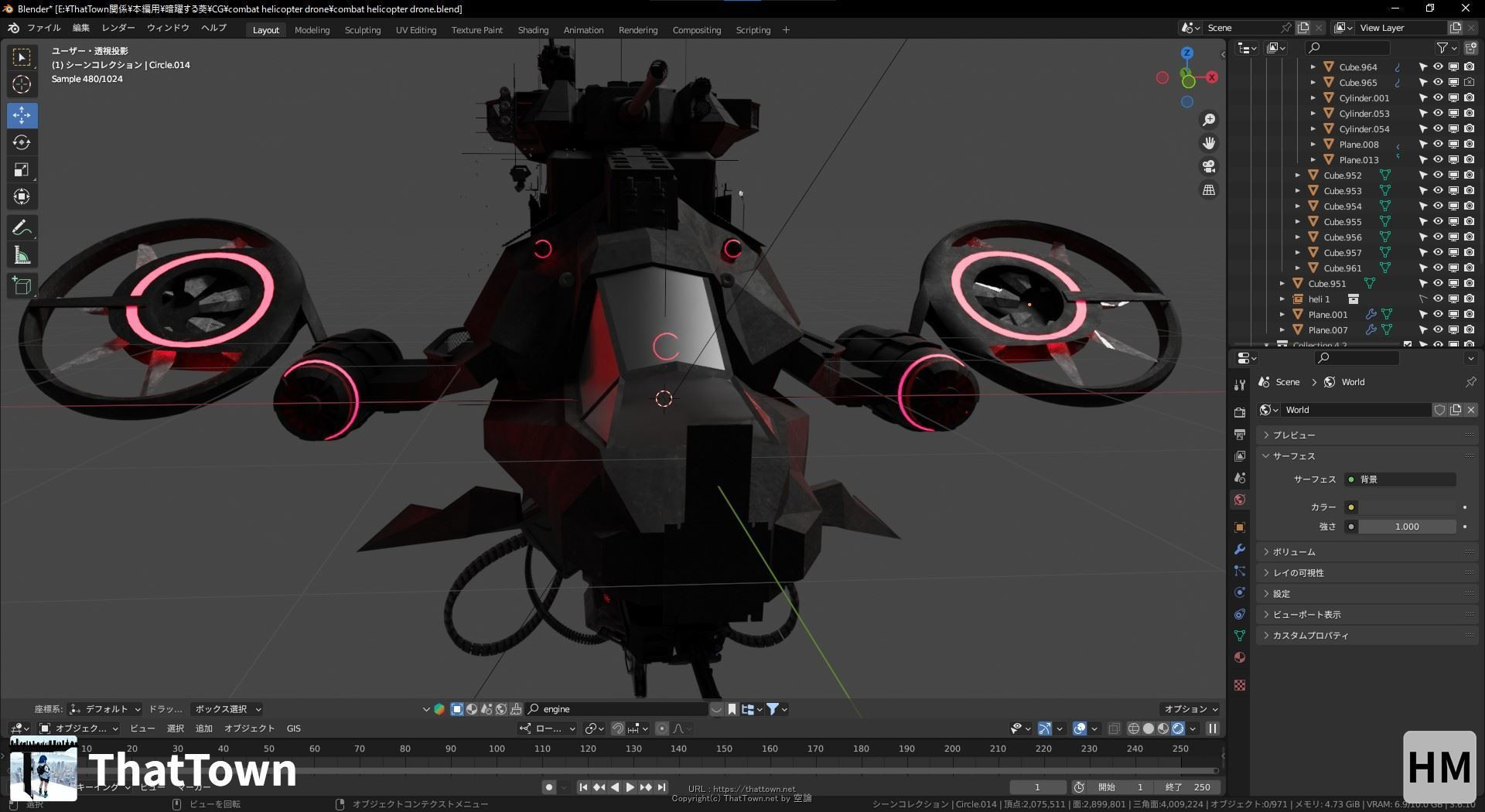Click the current frame field showing 1
The width and height of the screenshot is (1485, 812).
[1036, 787]
